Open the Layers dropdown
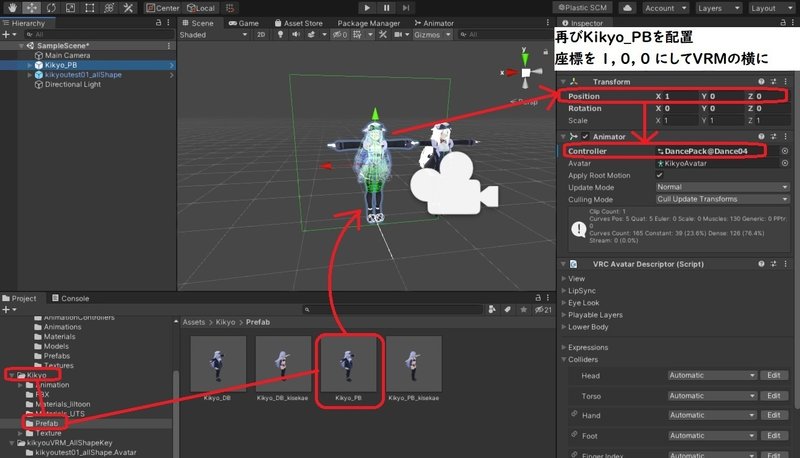 pos(718,8)
